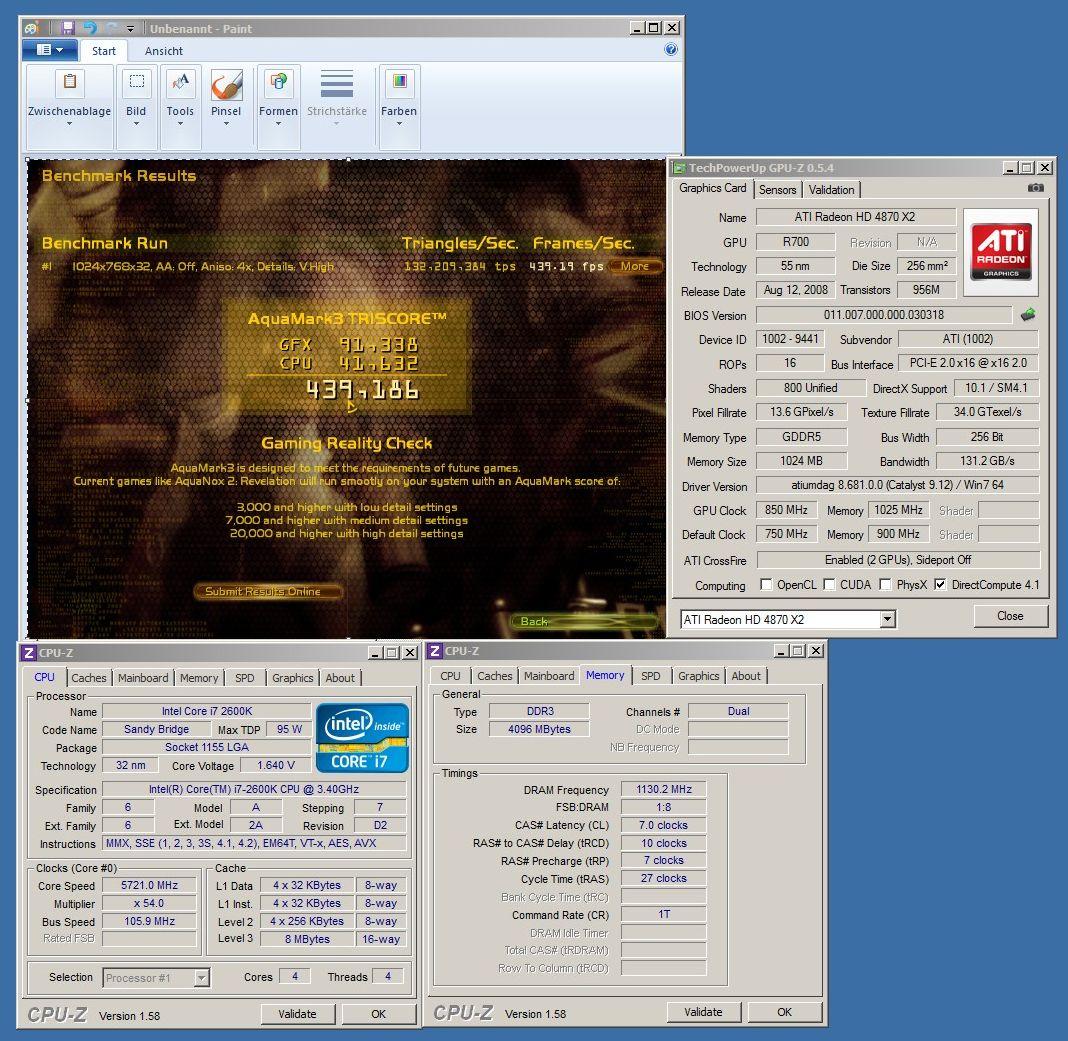1068x1041 pixels.
Task: Toggle the CUDA checkbox
Action: [829, 585]
